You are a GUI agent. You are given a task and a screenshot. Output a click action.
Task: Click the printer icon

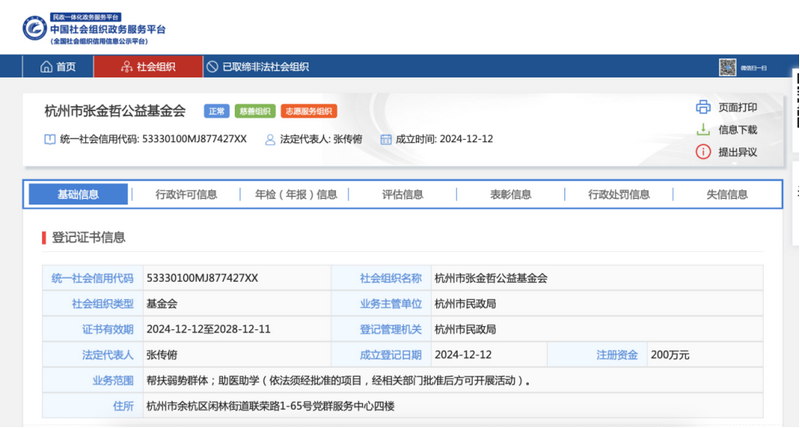tap(703, 107)
